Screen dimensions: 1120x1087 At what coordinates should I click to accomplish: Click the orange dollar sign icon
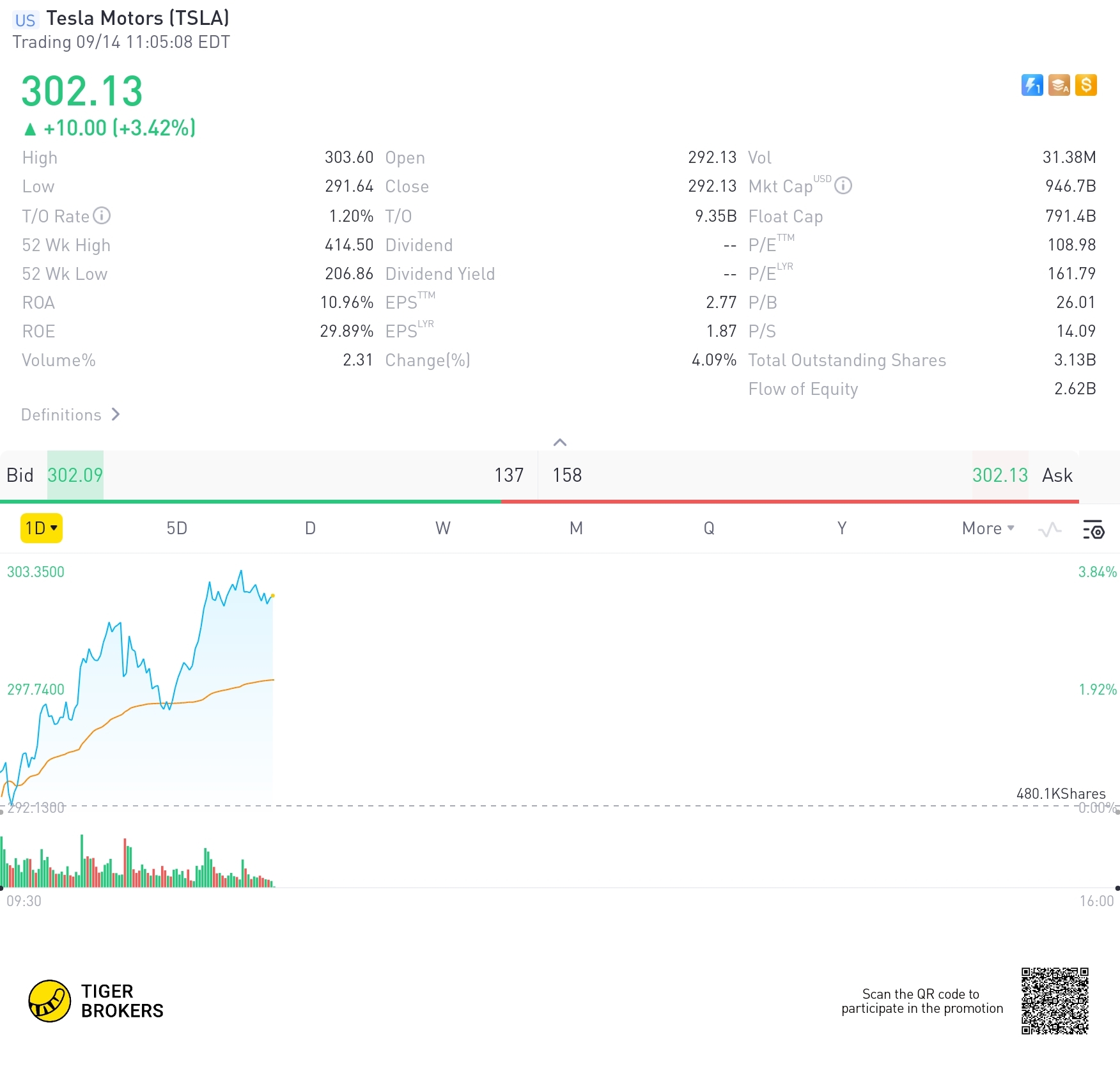pyautogui.click(x=1085, y=85)
